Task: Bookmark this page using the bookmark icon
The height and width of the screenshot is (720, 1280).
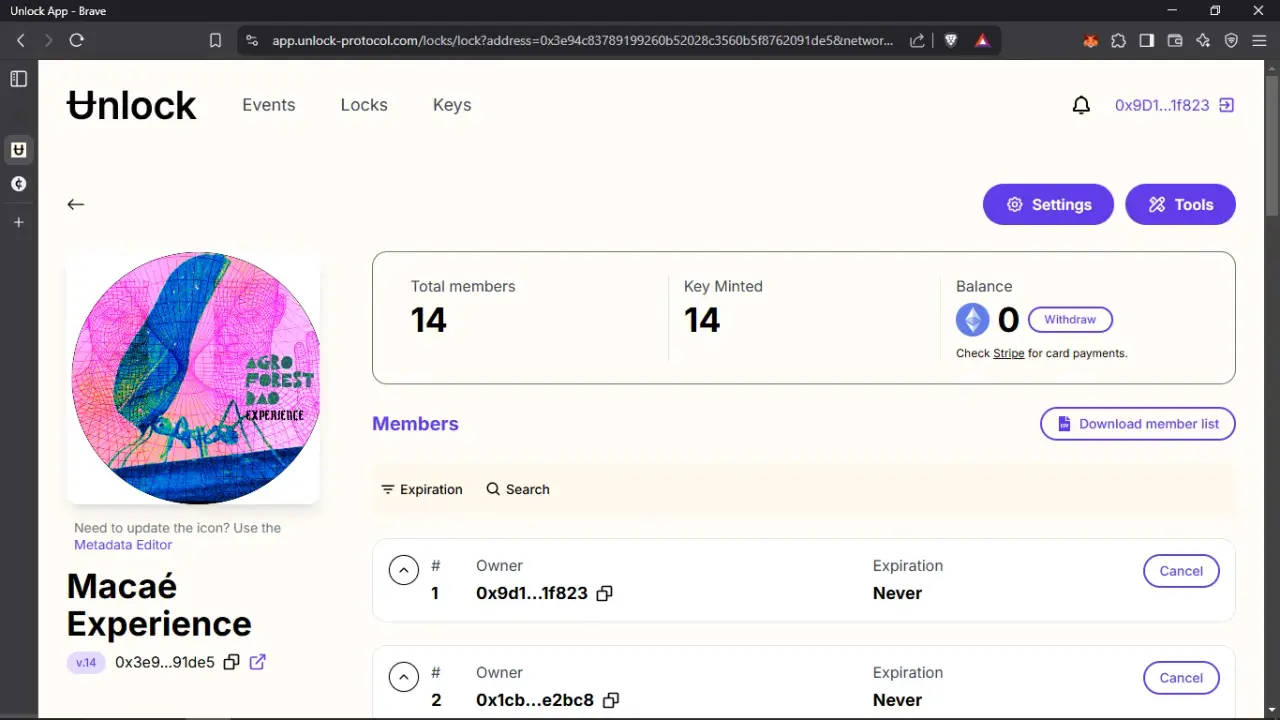Action: pos(215,40)
